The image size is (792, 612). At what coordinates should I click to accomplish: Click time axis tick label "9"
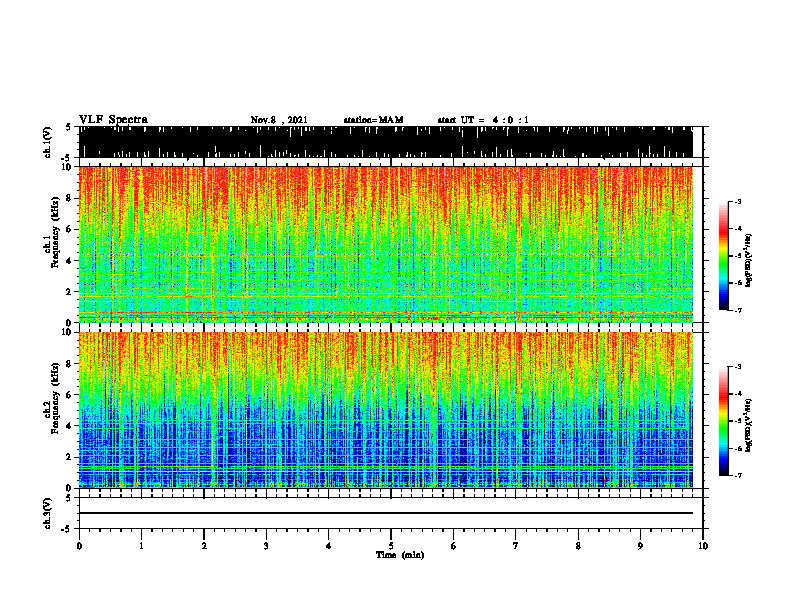640,546
